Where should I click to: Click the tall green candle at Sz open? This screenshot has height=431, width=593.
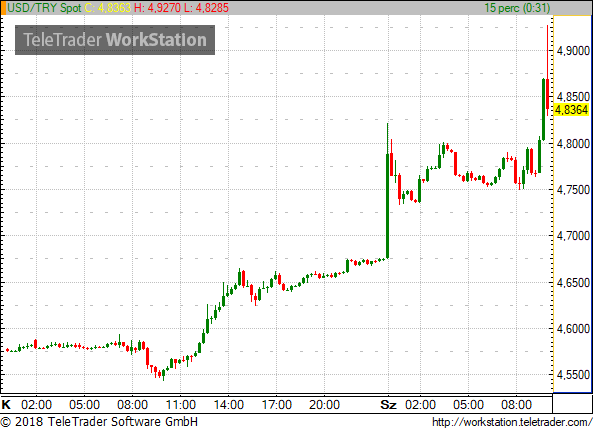tap(387, 206)
